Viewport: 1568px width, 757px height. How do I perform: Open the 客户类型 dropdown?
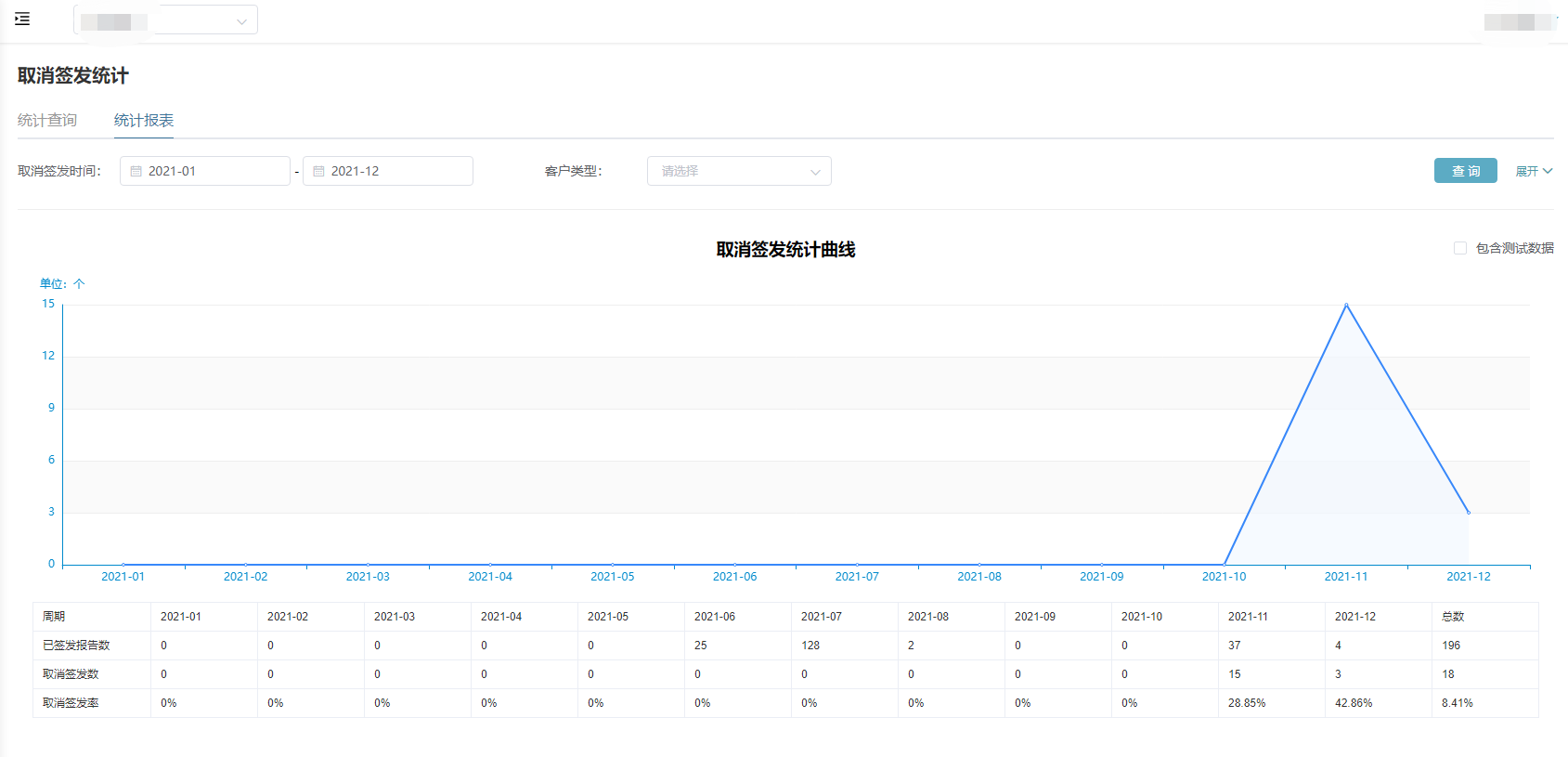[739, 171]
